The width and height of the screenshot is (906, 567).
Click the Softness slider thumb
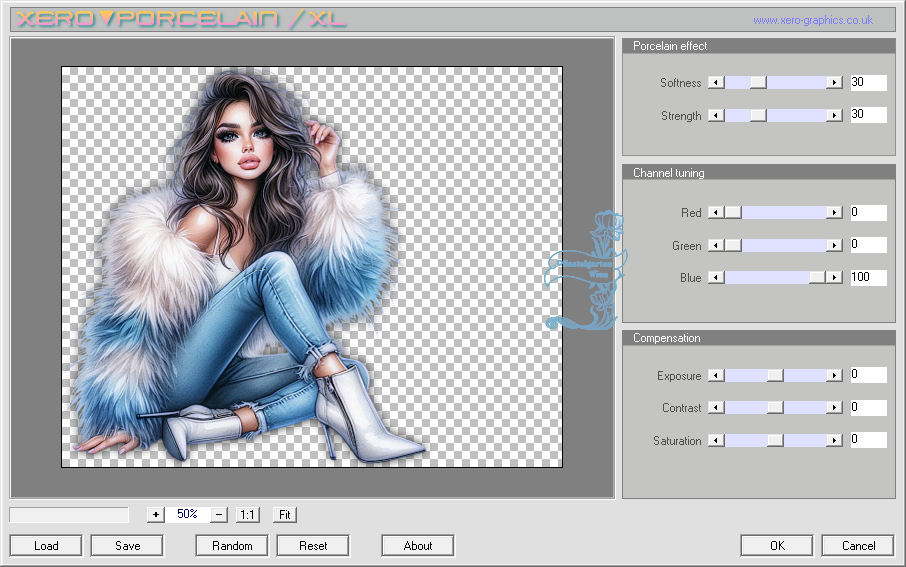pyautogui.click(x=758, y=83)
